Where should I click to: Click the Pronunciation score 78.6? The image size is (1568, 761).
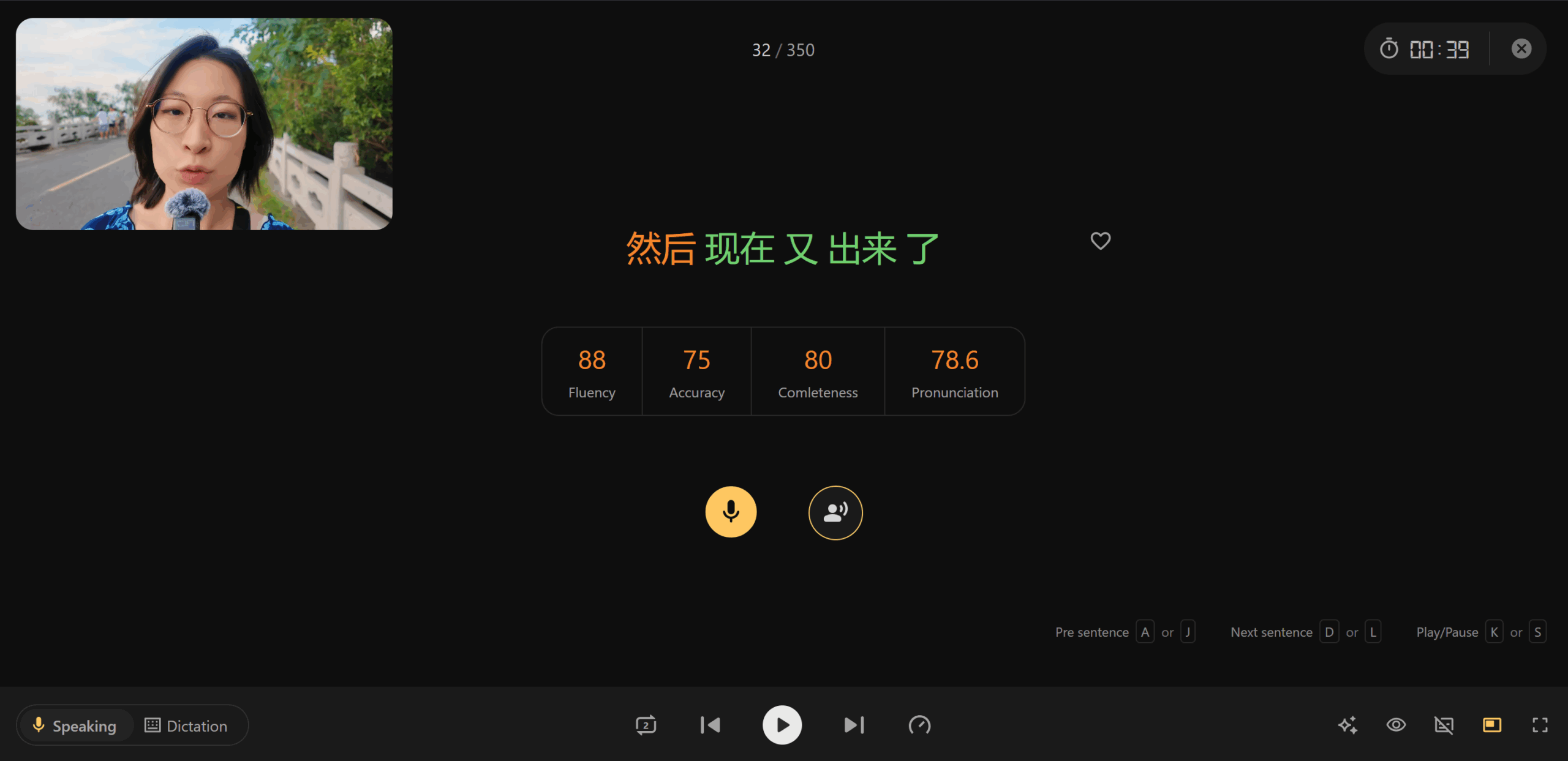point(954,360)
